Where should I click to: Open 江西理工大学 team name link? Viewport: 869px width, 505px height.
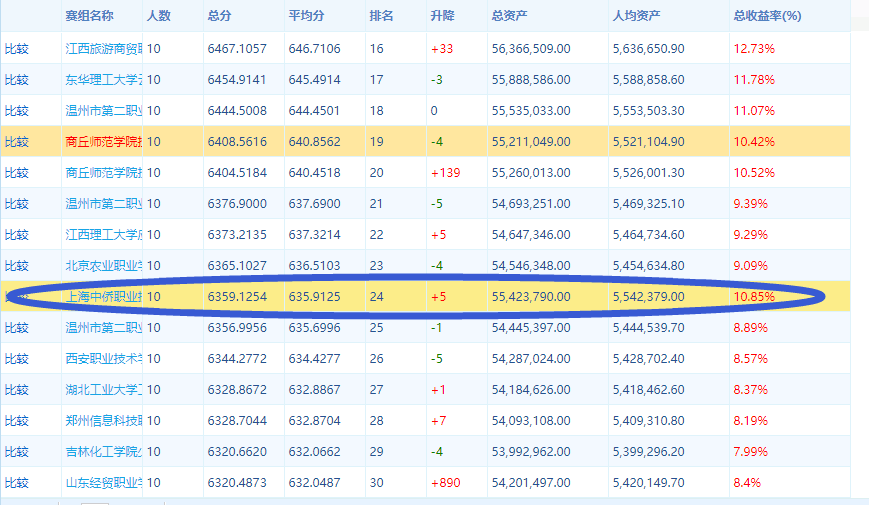103,234
